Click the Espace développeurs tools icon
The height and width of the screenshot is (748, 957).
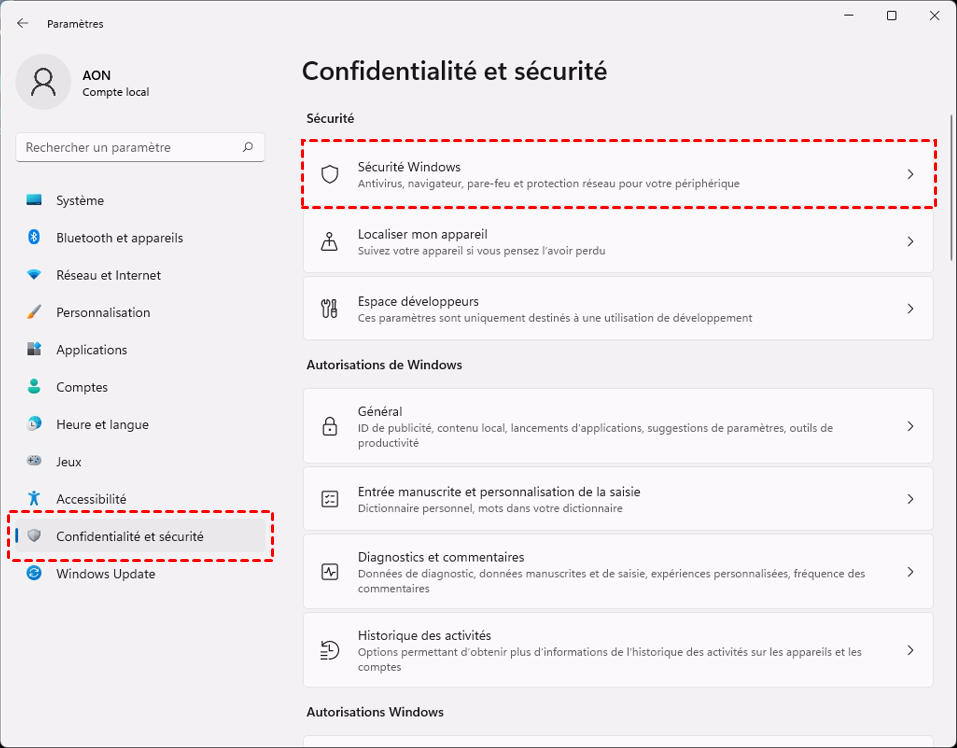click(329, 308)
